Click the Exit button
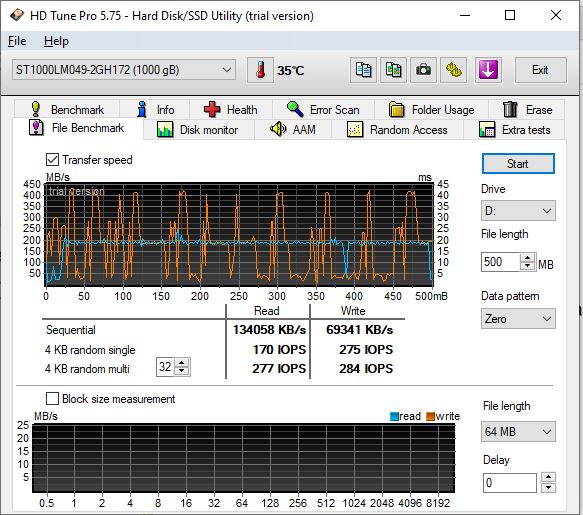Viewport: 583px width, 515px height. pos(541,70)
